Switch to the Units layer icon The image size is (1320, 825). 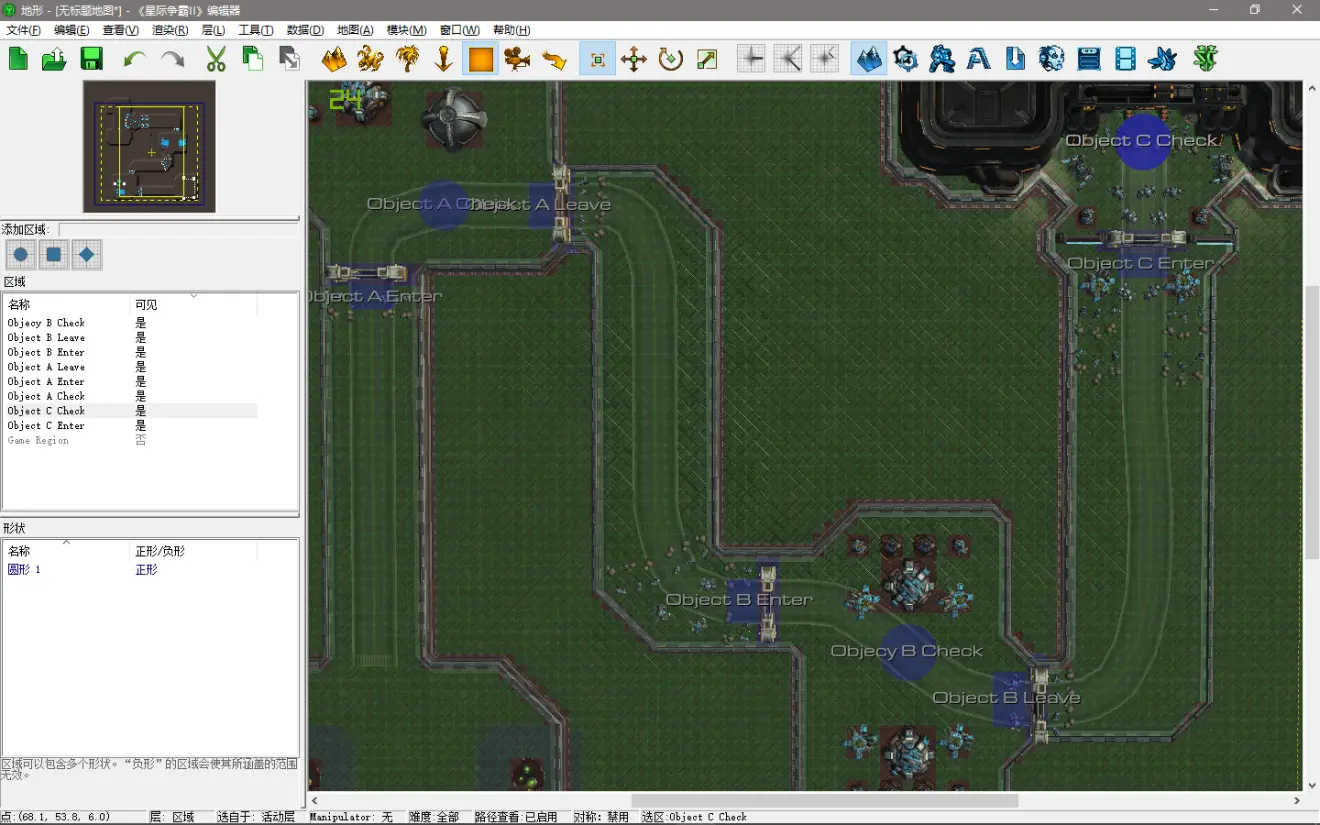point(371,59)
